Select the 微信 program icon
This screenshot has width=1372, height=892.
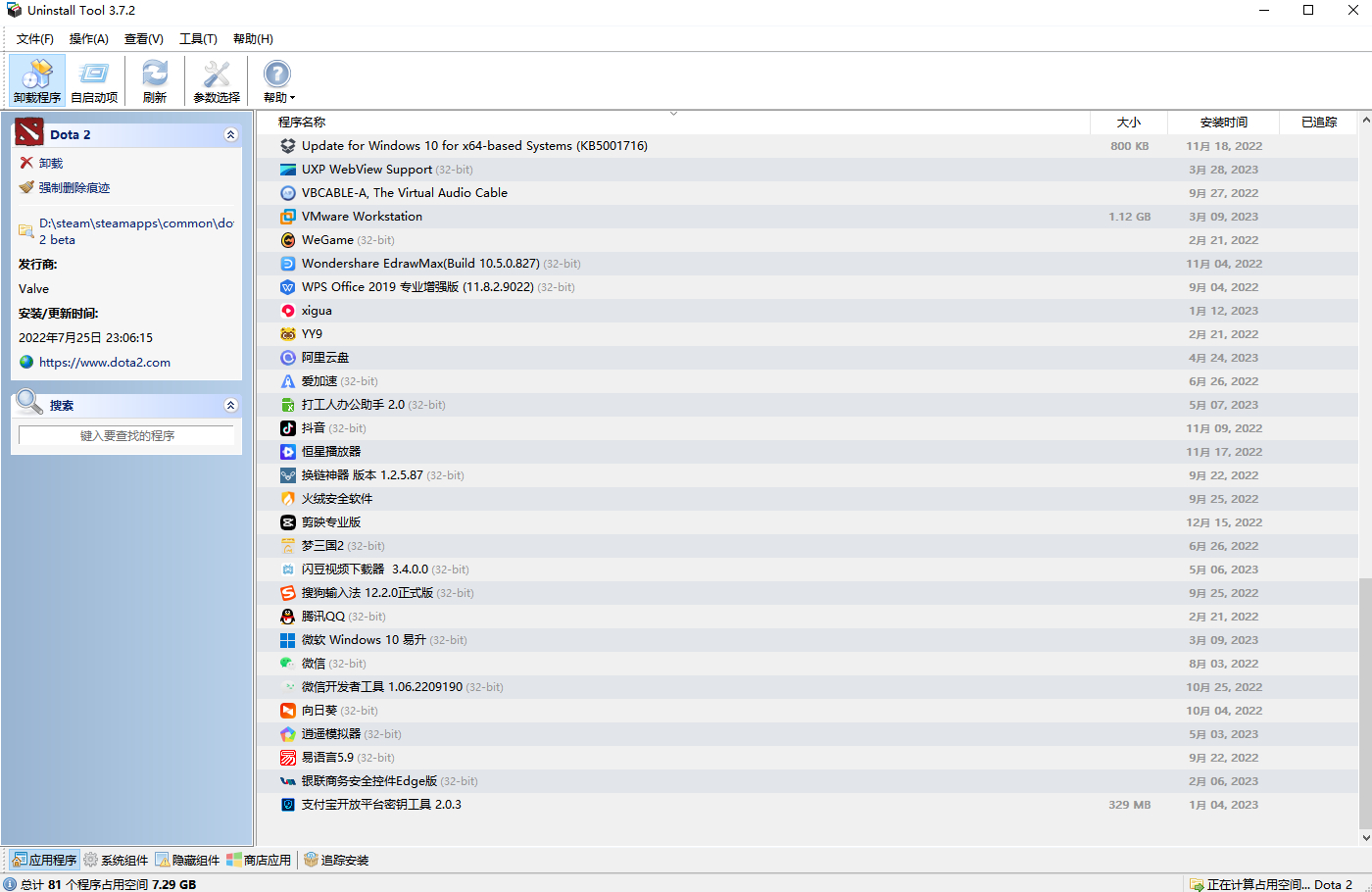288,664
